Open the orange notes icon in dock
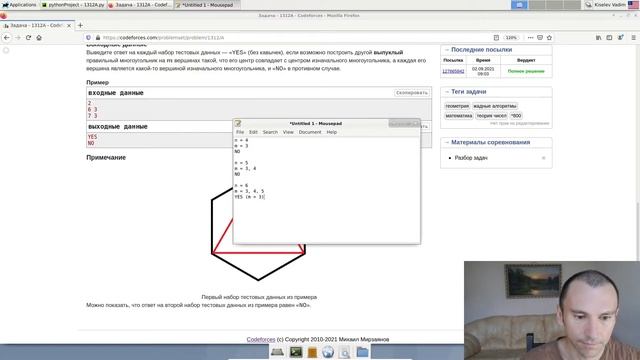 312,352
